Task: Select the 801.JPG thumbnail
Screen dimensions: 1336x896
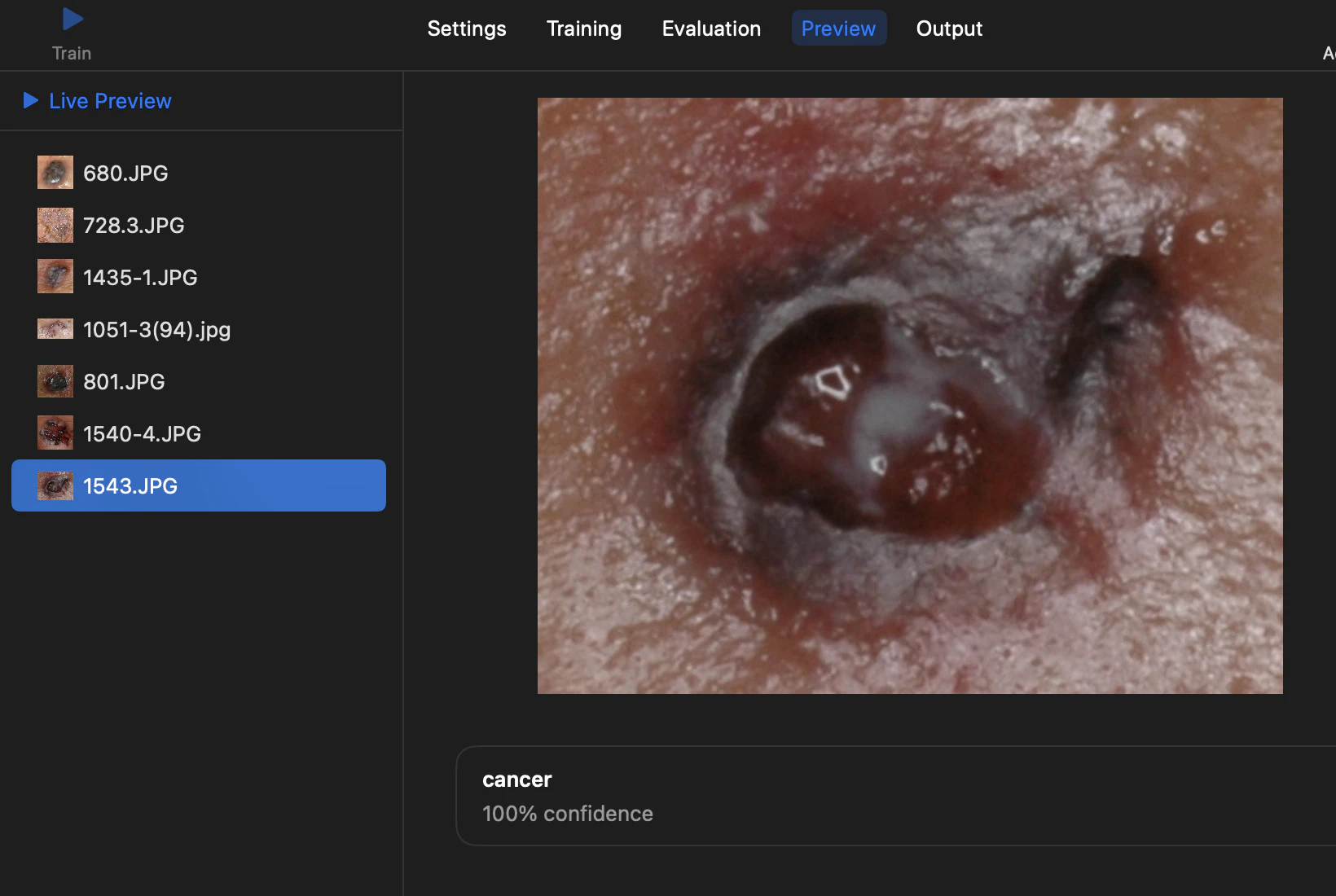Action: [55, 381]
